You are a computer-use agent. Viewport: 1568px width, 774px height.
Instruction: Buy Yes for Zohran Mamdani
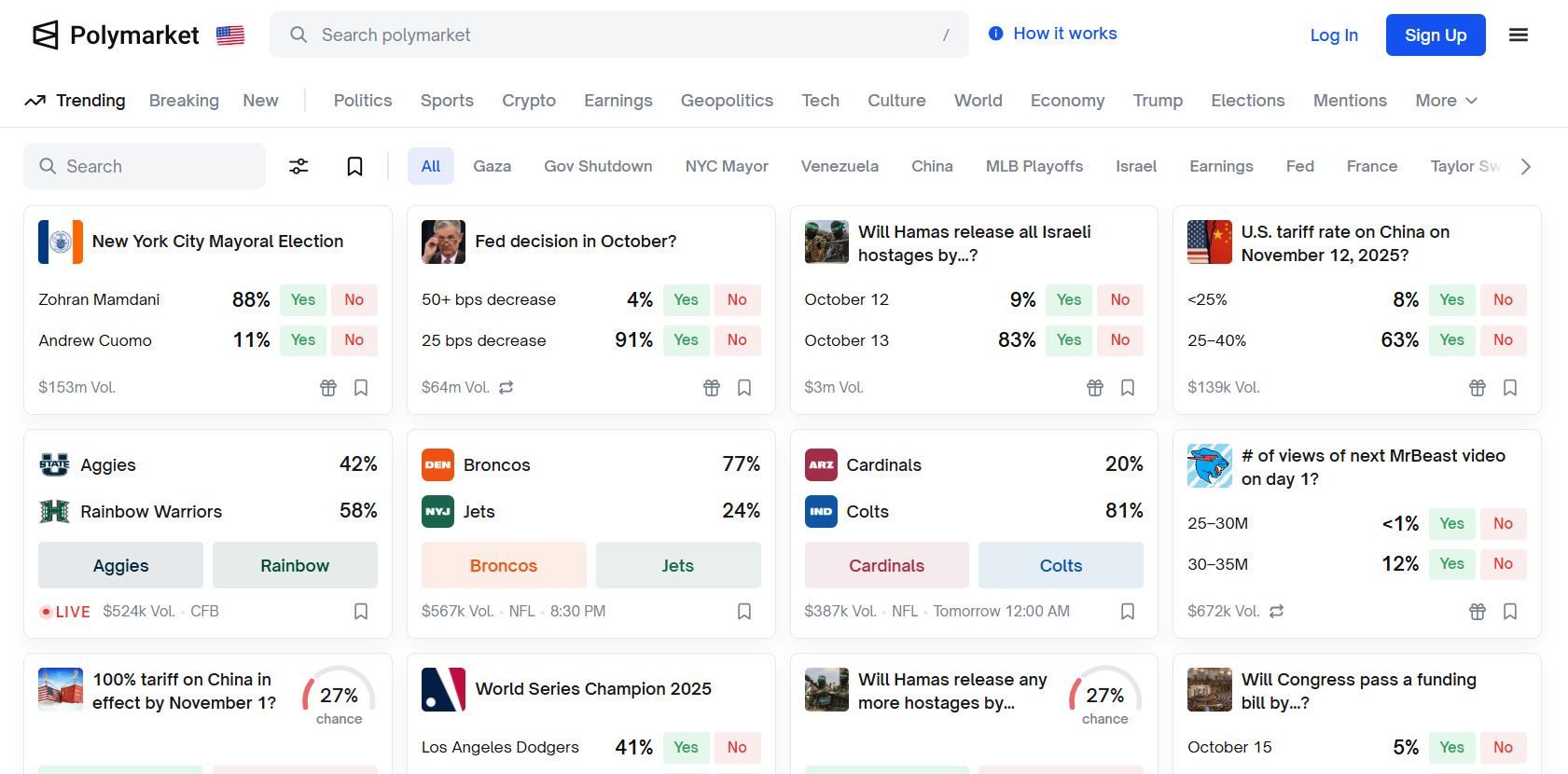coord(303,300)
